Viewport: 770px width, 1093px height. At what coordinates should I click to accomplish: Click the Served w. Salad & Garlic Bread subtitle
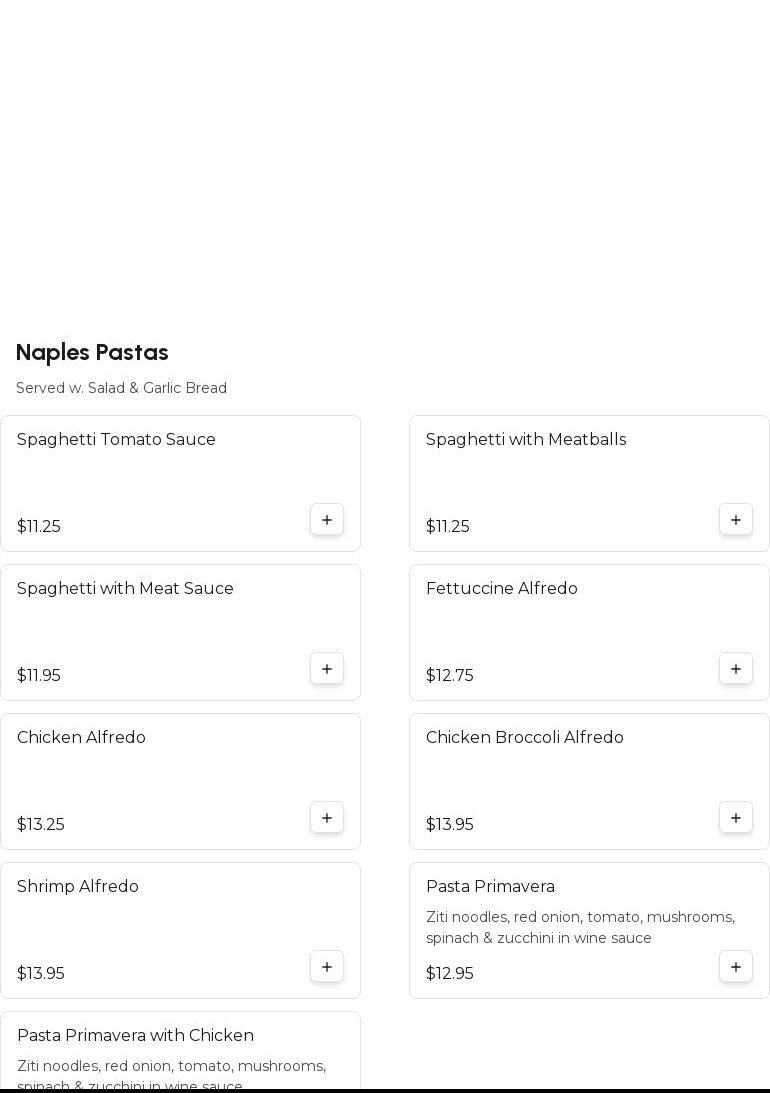coord(121,388)
